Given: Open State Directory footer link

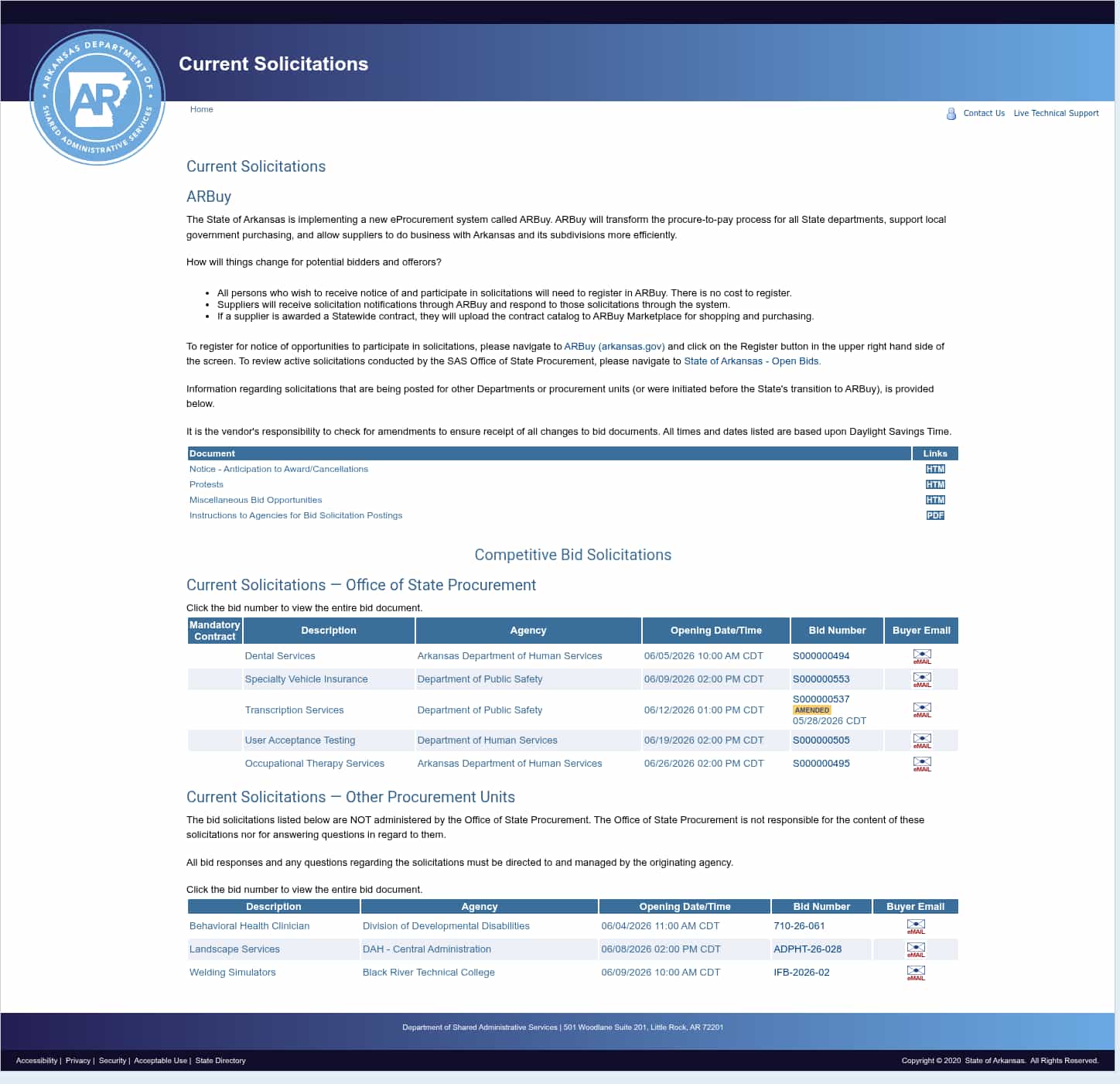Looking at the screenshot, I should tap(220, 1061).
